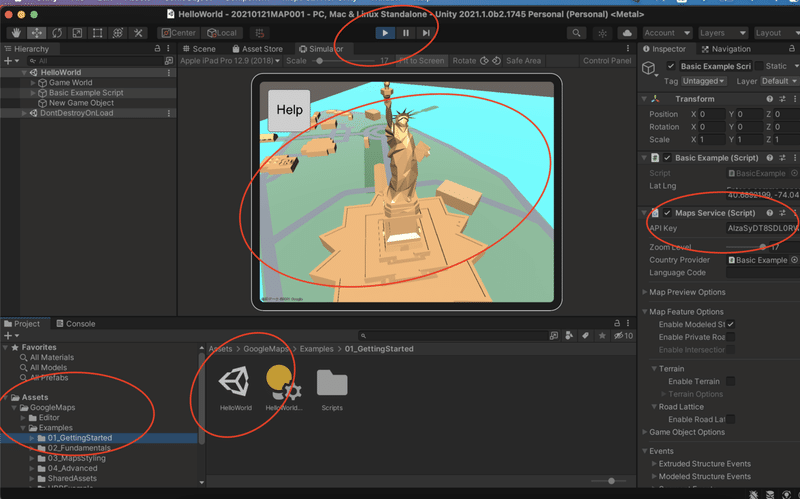Open the Console tab
The height and width of the screenshot is (499, 800).
pyautogui.click(x=76, y=323)
